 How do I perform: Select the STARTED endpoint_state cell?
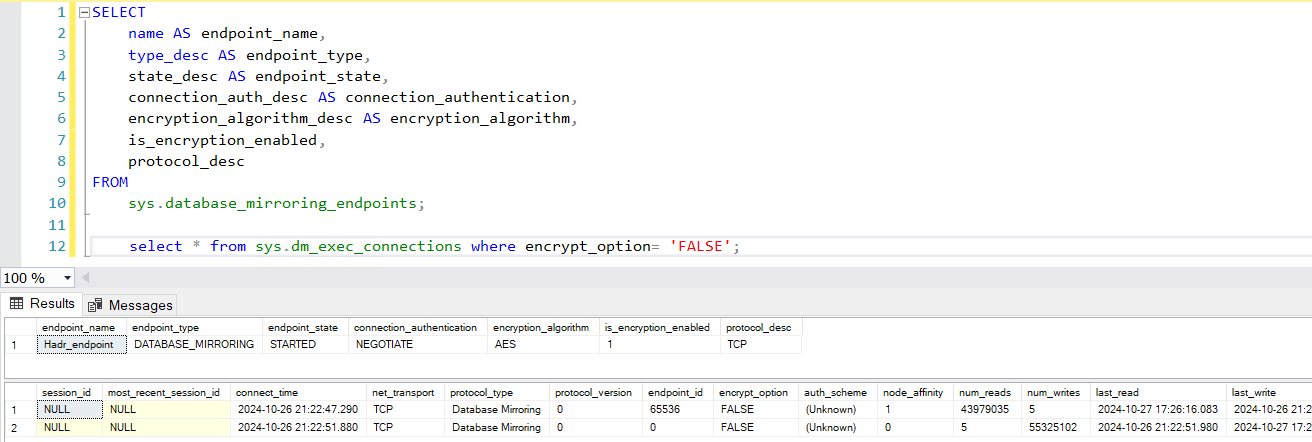point(306,344)
